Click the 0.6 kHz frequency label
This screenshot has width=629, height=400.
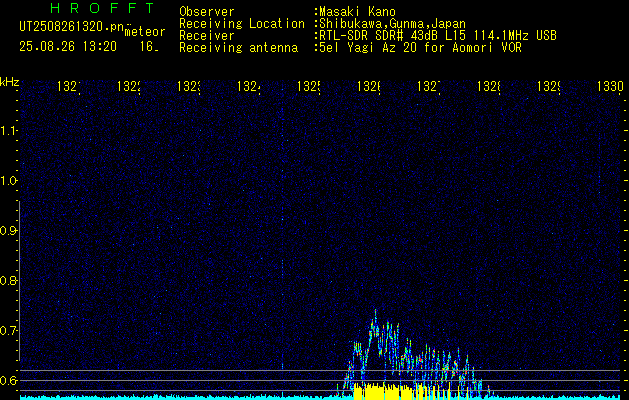[x=8, y=380]
